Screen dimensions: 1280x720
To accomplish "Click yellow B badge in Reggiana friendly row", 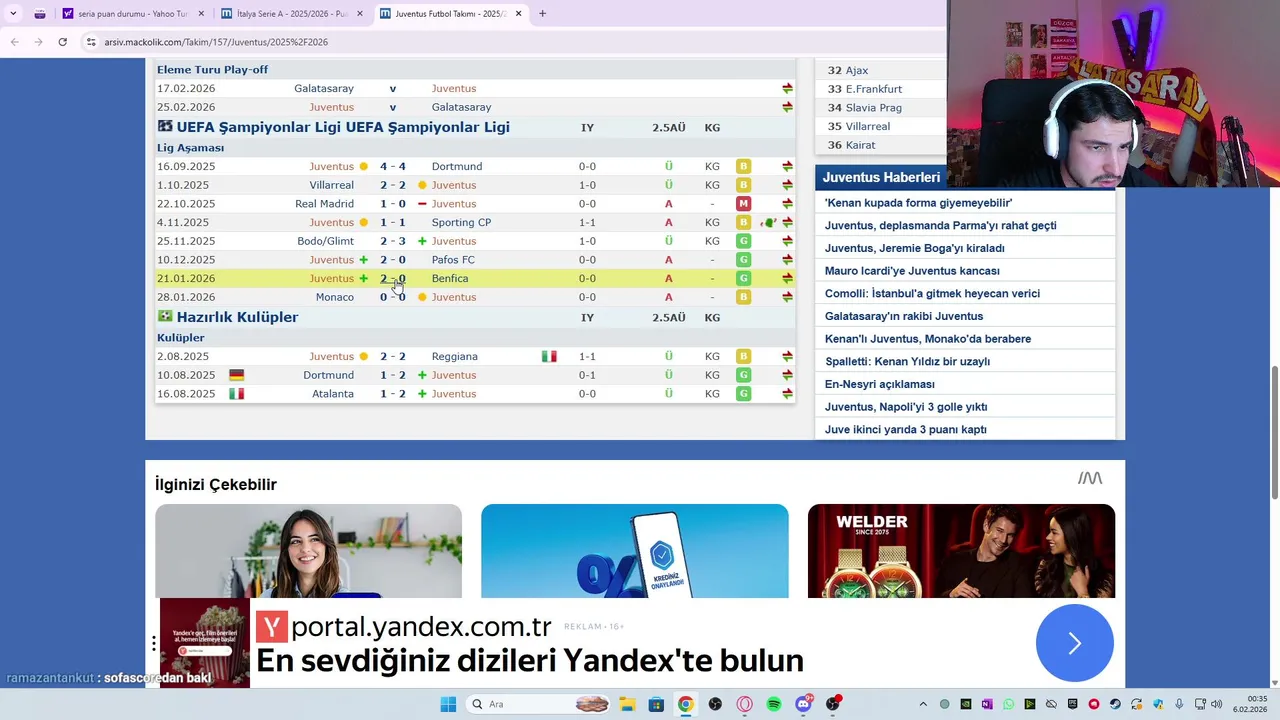I will click(743, 356).
